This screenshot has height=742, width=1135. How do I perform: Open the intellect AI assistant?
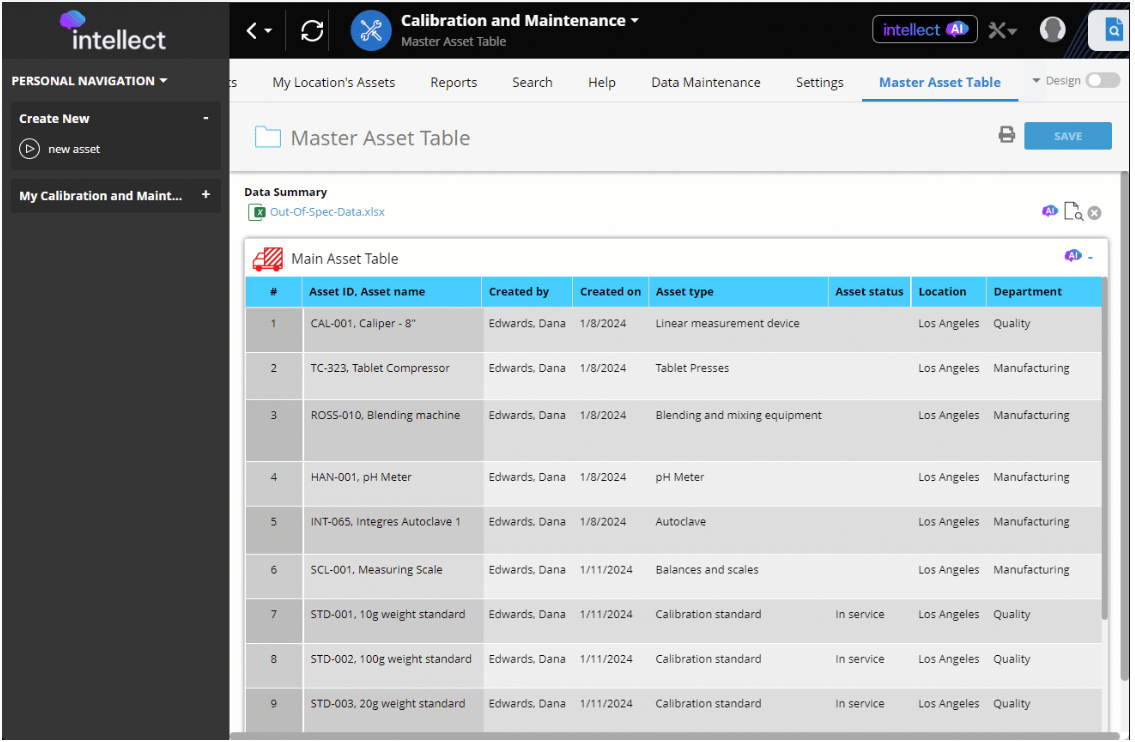click(924, 29)
